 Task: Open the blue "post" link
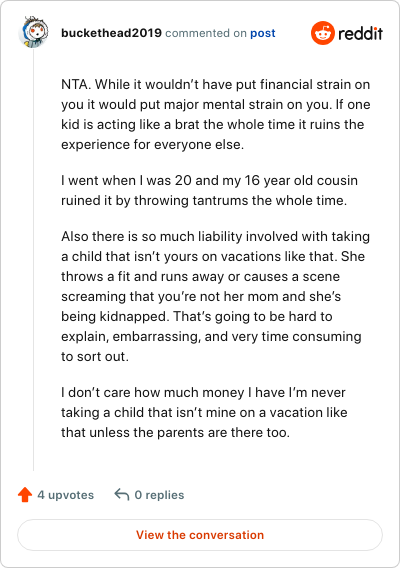click(263, 33)
